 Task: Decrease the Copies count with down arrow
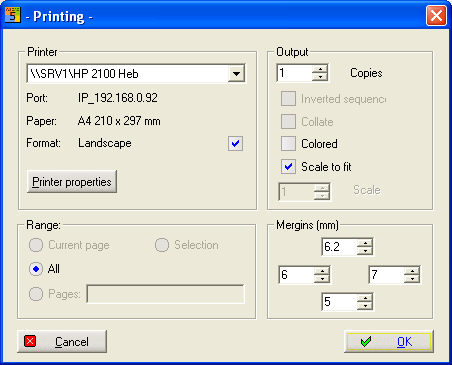click(320, 77)
